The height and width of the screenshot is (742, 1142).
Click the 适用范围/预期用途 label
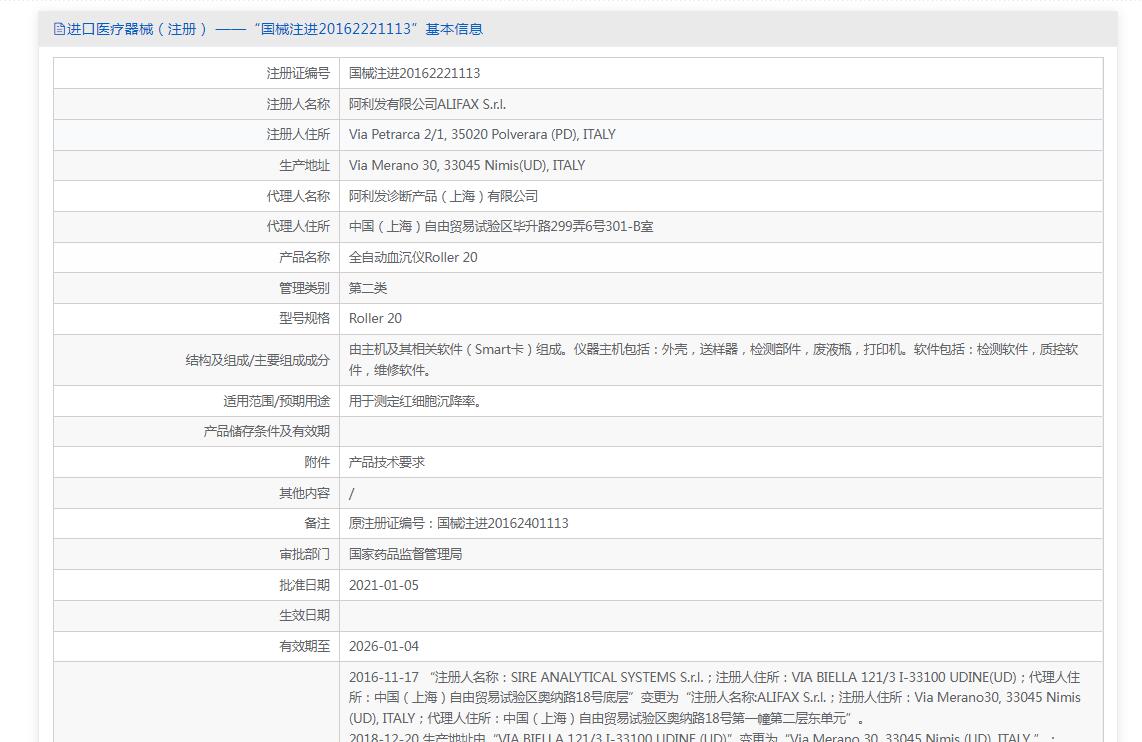click(277, 401)
